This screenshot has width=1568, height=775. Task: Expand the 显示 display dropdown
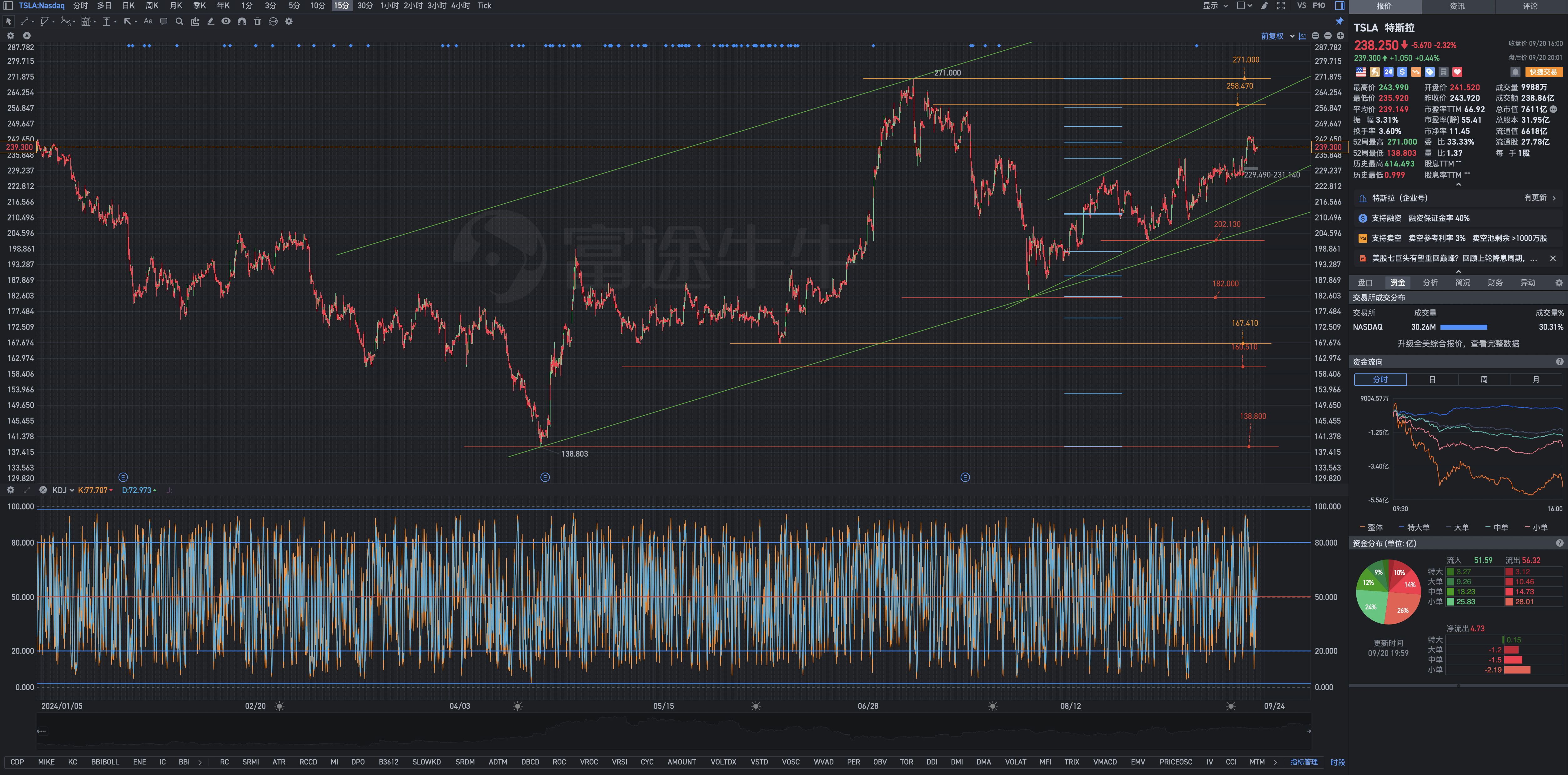tap(1215, 6)
